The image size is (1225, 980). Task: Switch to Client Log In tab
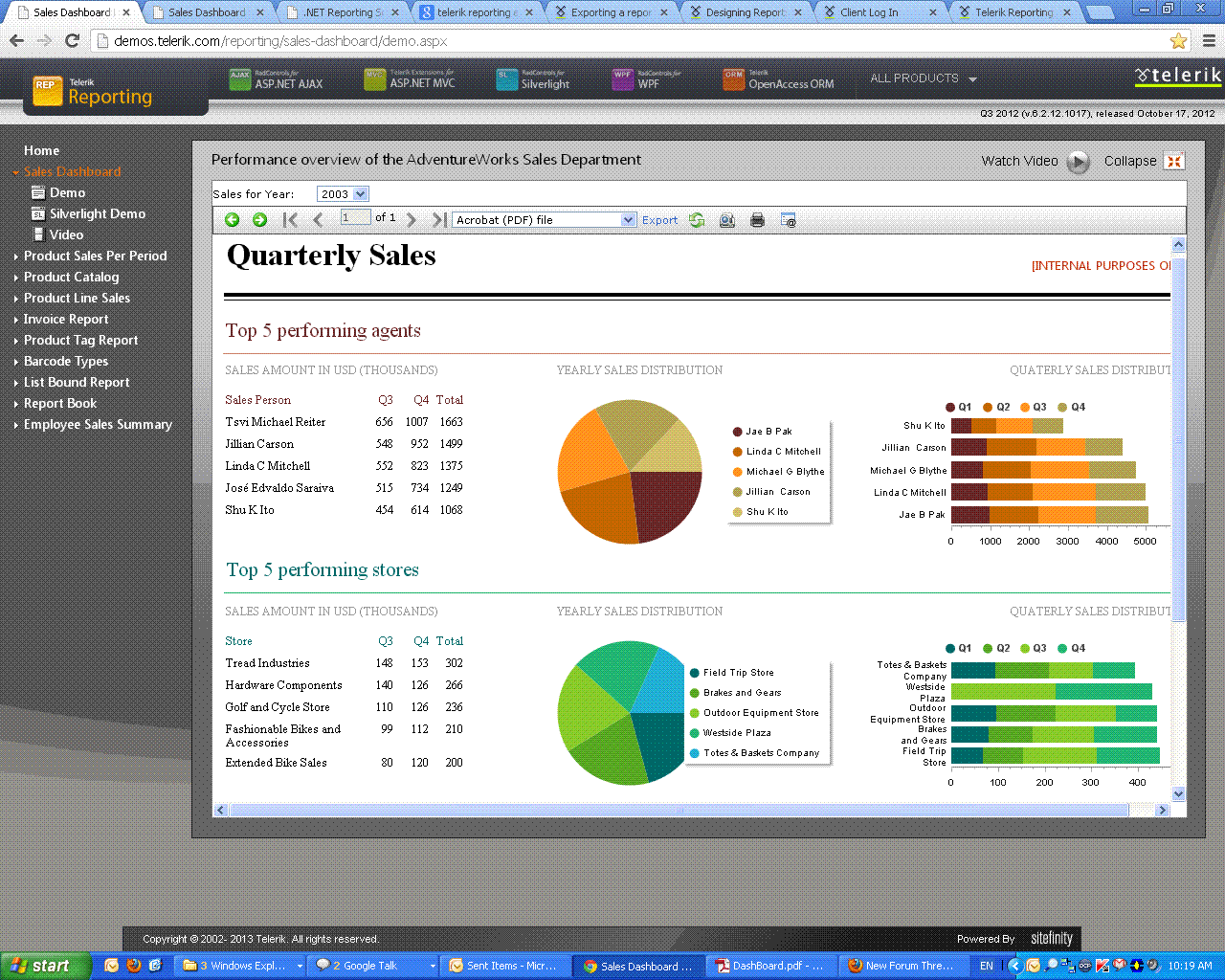point(879,12)
